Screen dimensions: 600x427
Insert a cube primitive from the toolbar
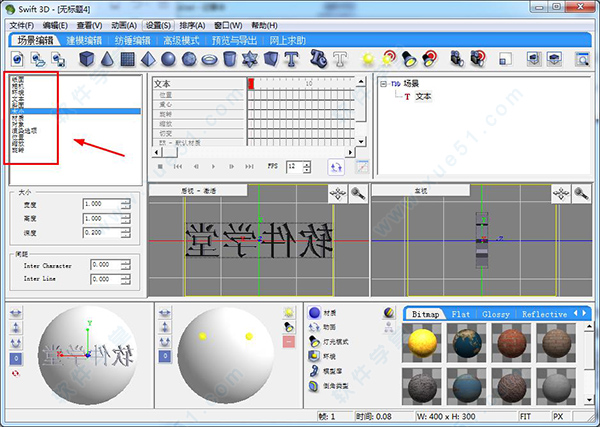click(x=87, y=59)
